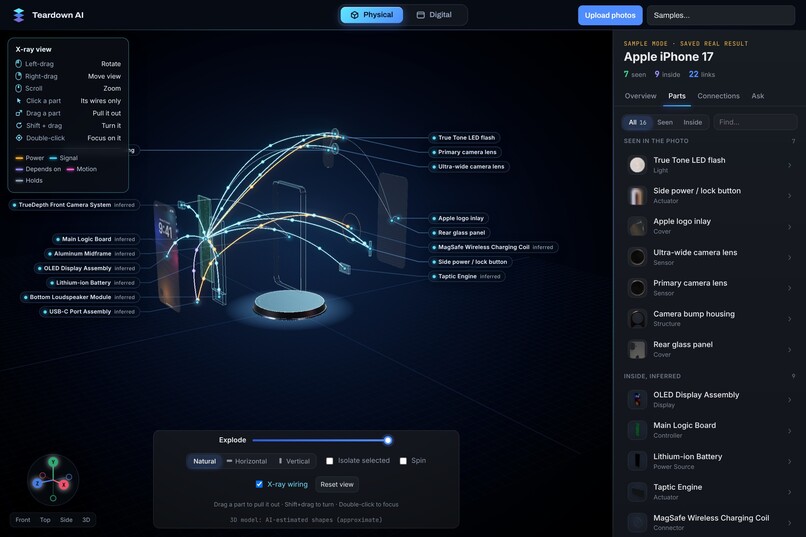The height and width of the screenshot is (537, 806).
Task: Filter parts list to Inside
Action: (x=692, y=122)
